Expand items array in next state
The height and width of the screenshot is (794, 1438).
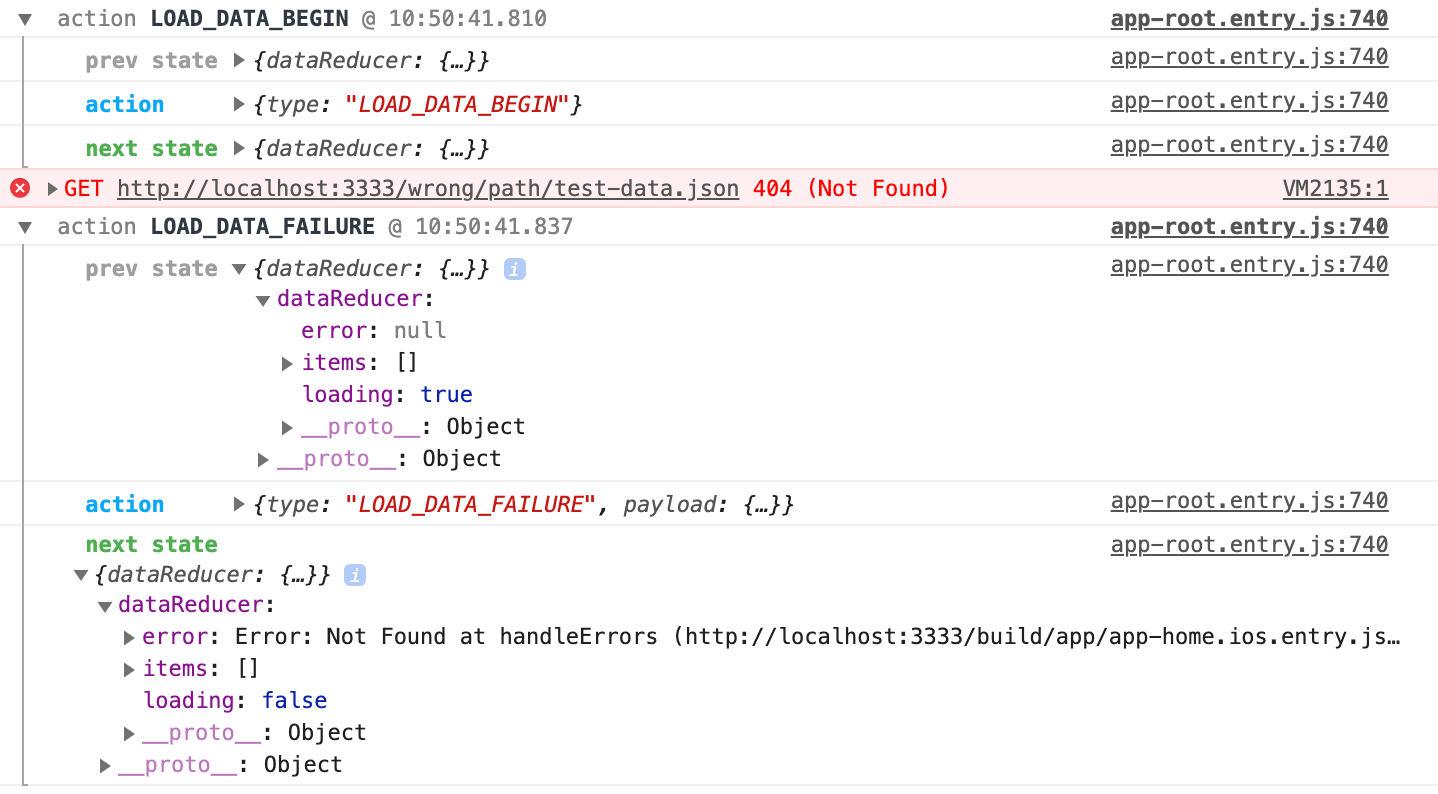(129, 669)
